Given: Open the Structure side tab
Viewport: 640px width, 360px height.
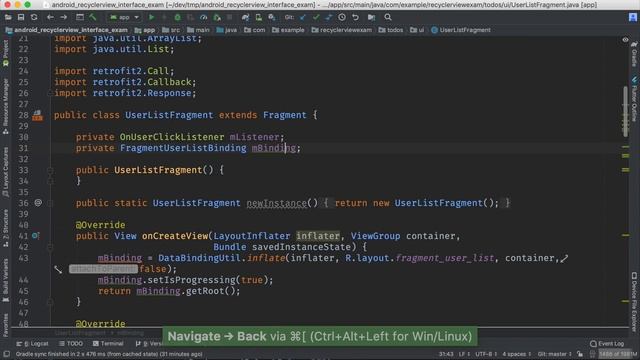Looking at the screenshot, I should click(6, 228).
